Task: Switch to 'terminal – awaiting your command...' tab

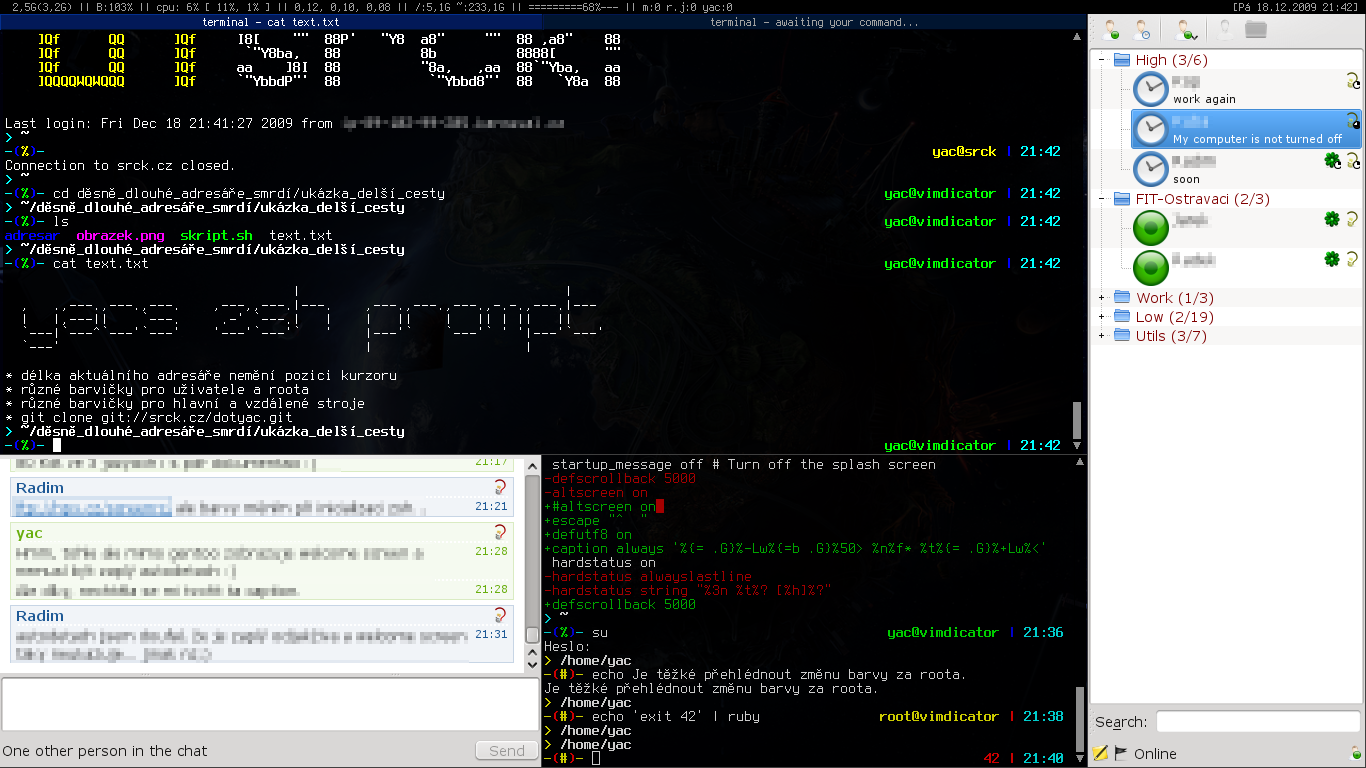Action: pos(814,22)
